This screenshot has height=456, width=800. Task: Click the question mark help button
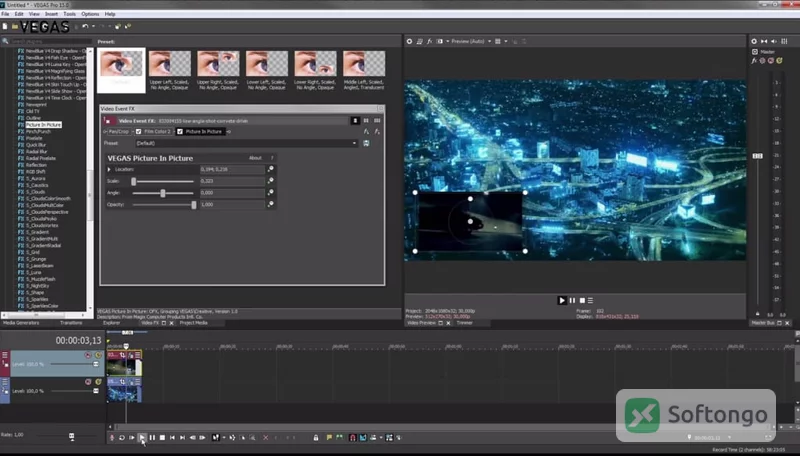(272, 158)
